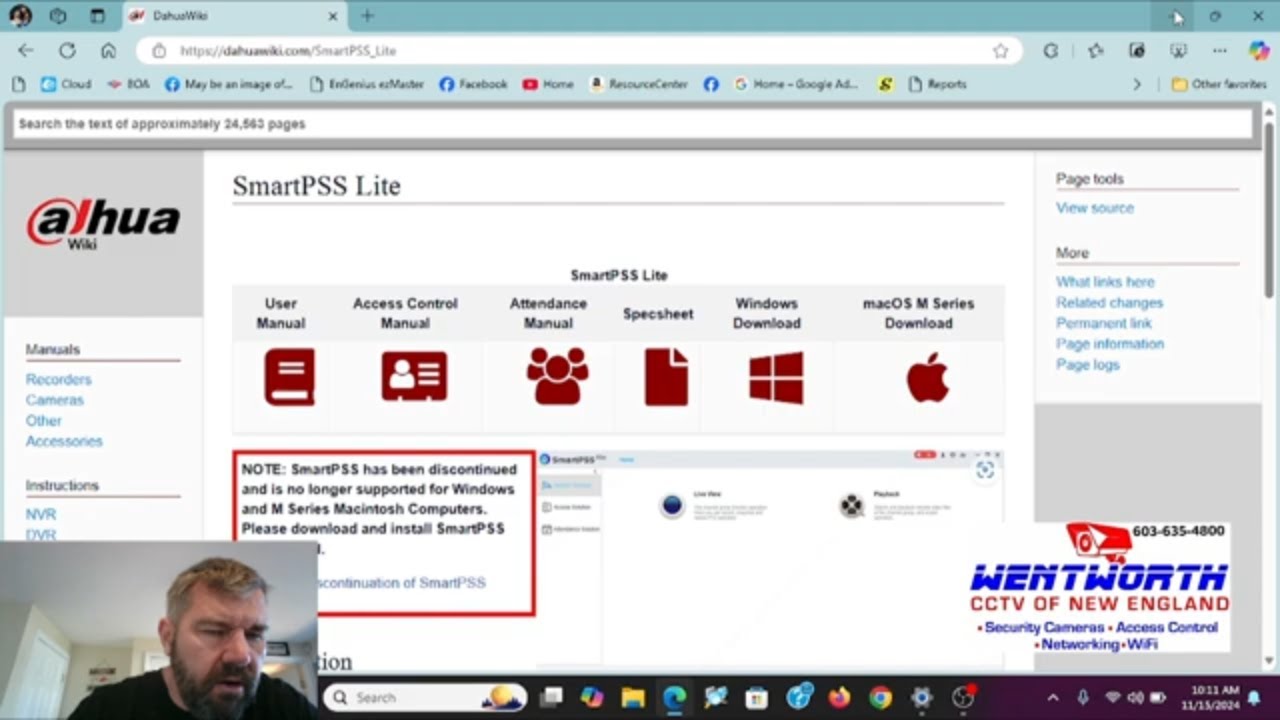Click the browser home button
Image resolution: width=1280 pixels, height=720 pixels.
[108, 50]
